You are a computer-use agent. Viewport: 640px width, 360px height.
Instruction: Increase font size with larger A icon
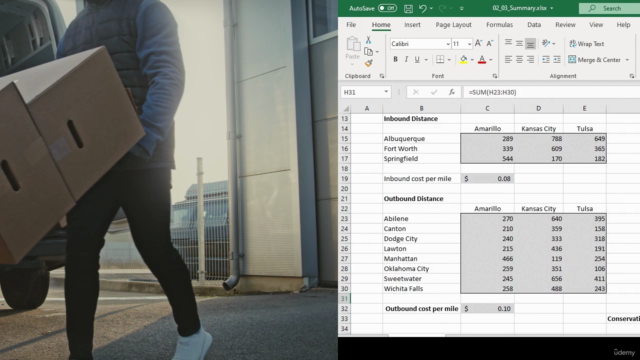pos(478,43)
